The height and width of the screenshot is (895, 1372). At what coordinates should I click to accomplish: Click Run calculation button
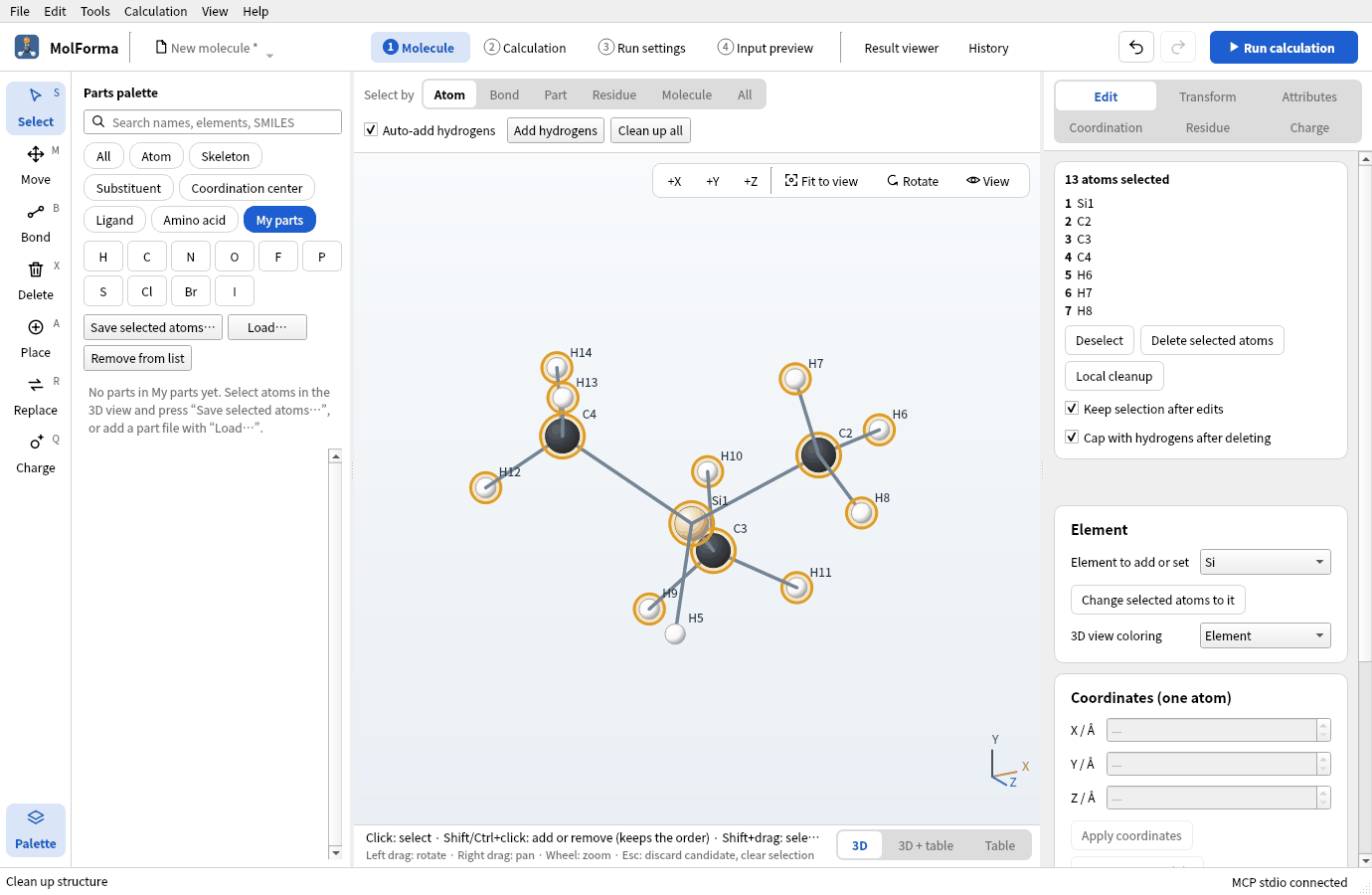1284,47
